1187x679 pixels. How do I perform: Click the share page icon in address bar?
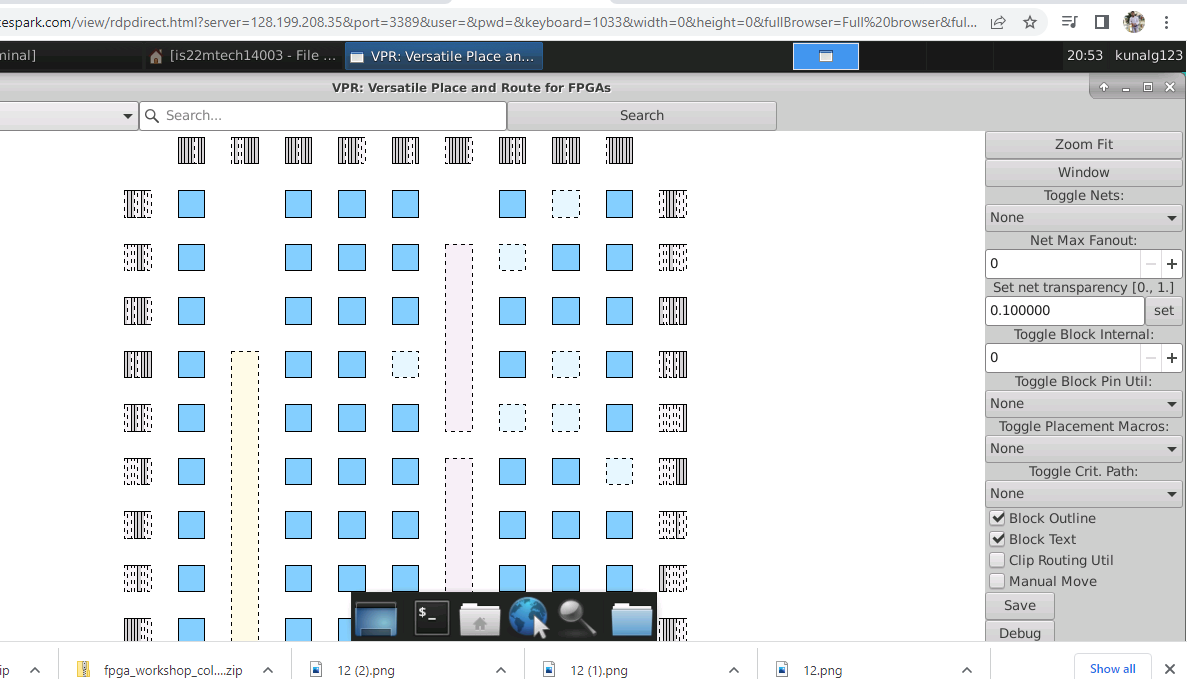pos(998,22)
